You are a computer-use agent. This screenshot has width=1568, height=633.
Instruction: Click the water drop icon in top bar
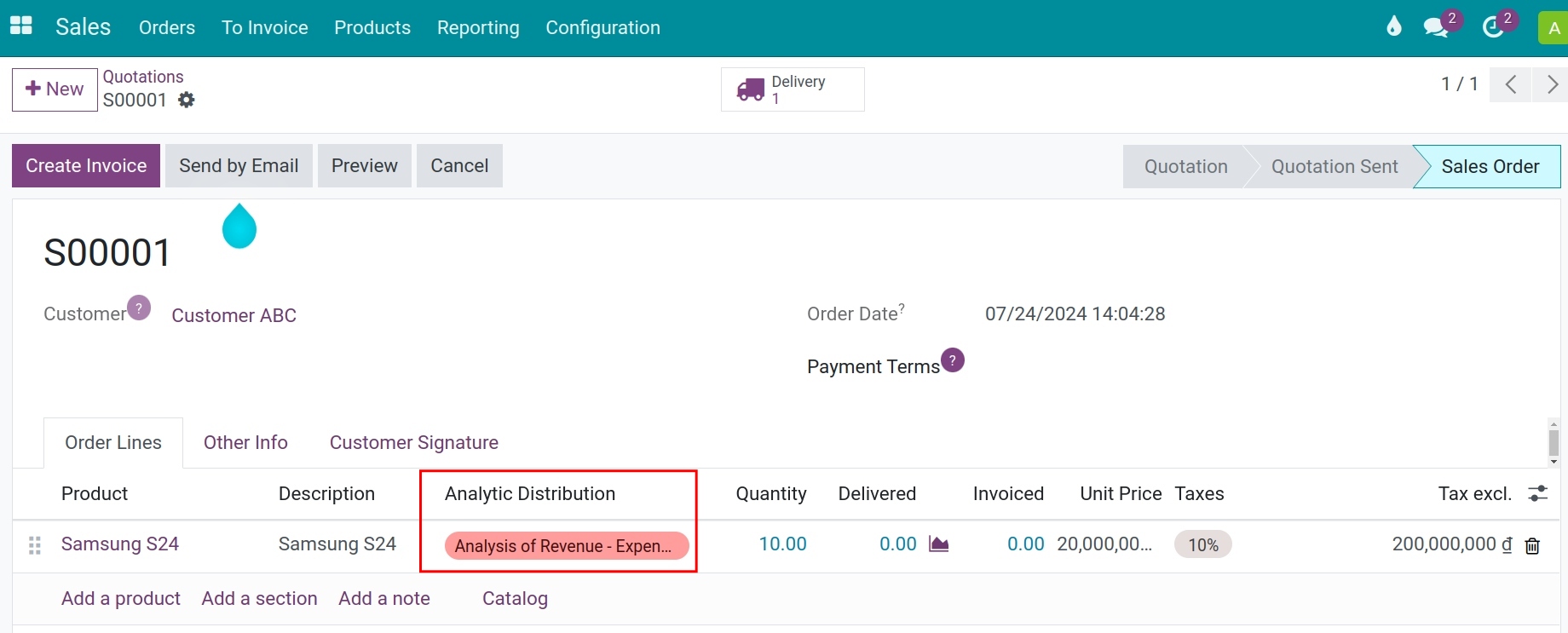pos(1394,26)
